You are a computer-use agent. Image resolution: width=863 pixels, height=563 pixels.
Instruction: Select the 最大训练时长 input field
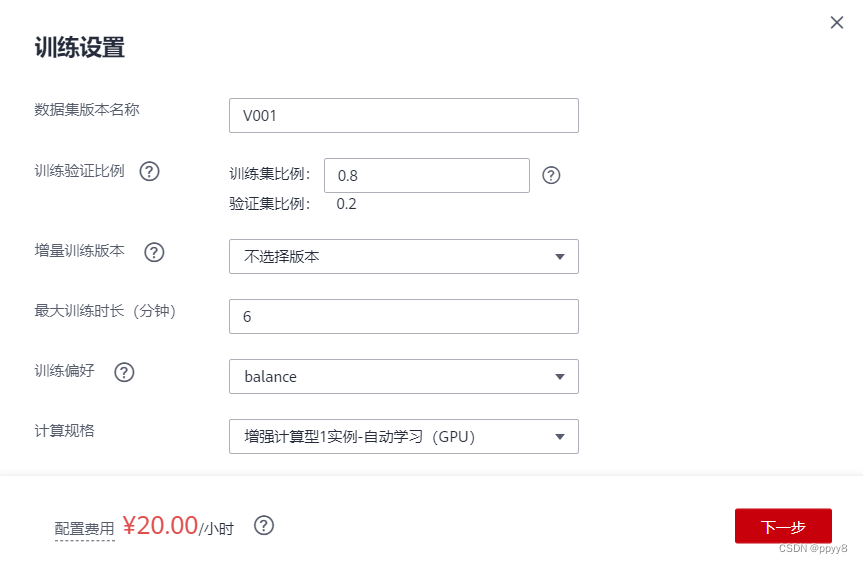pyautogui.click(x=403, y=316)
